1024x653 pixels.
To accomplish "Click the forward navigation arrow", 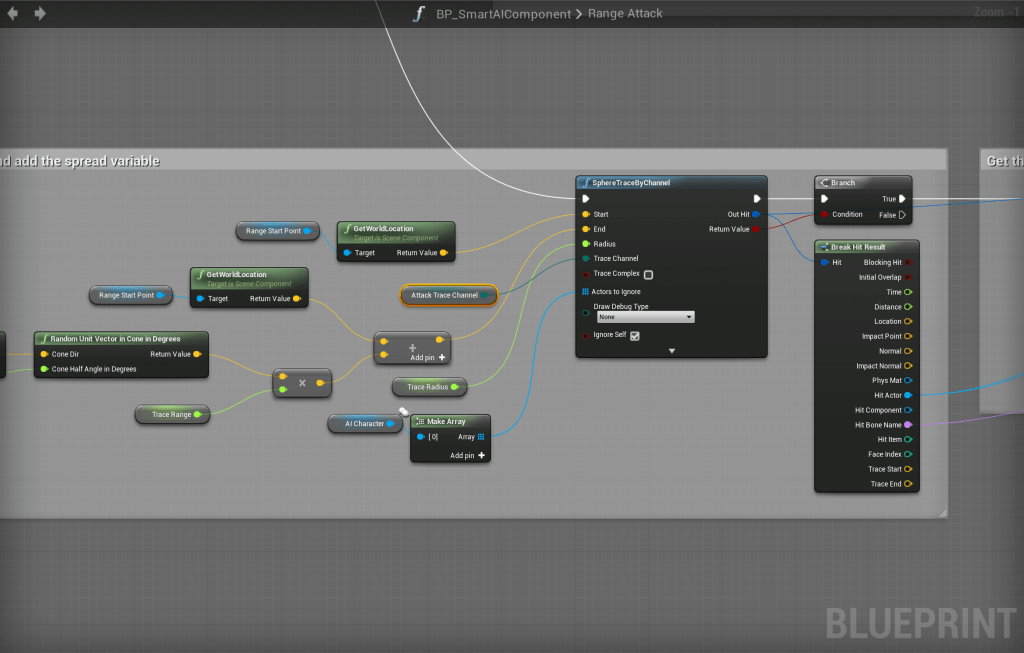I will coord(40,13).
